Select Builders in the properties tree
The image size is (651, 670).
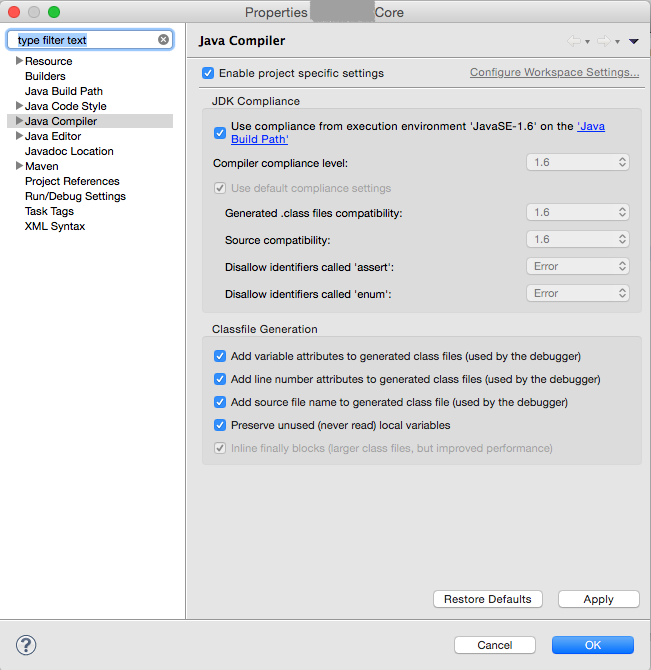pos(45,76)
